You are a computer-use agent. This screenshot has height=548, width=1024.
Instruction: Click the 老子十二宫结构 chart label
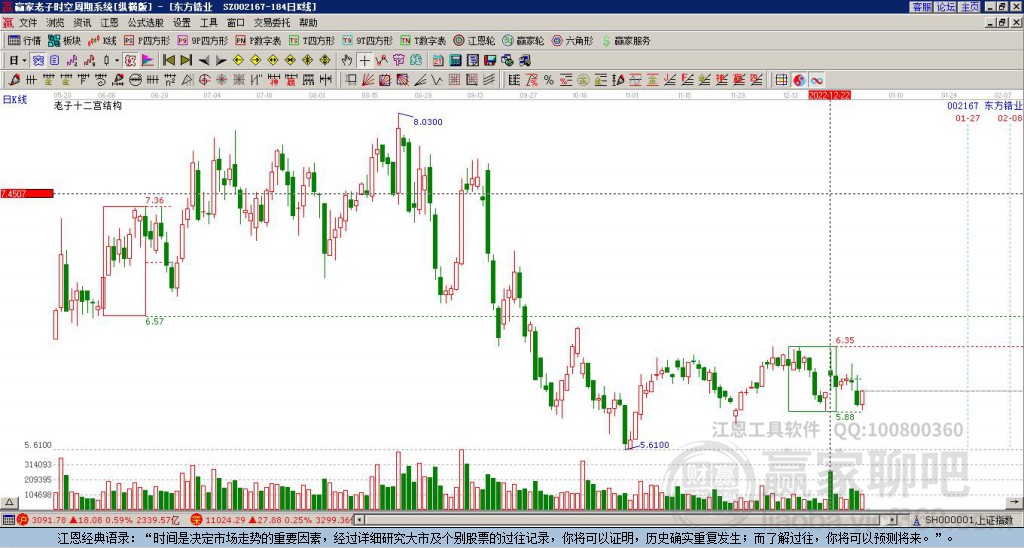[x=88, y=105]
